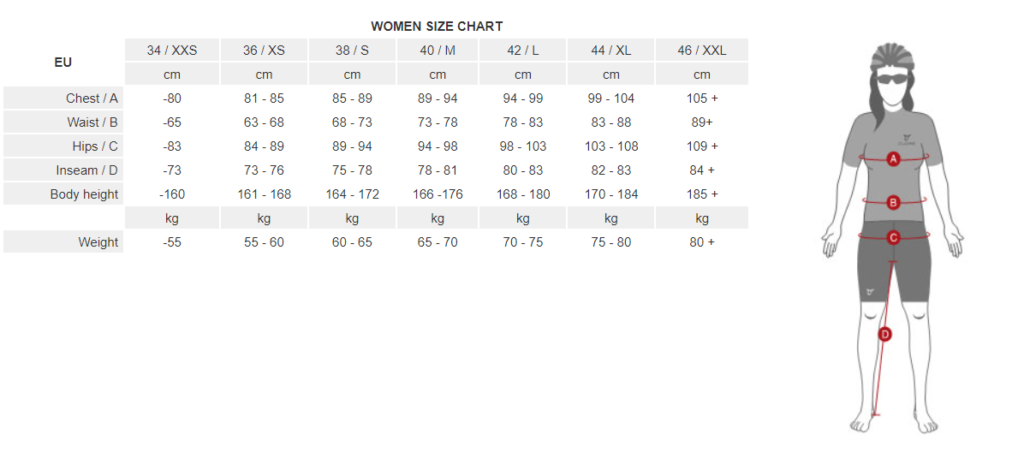Click the Weight row label

(x=99, y=242)
